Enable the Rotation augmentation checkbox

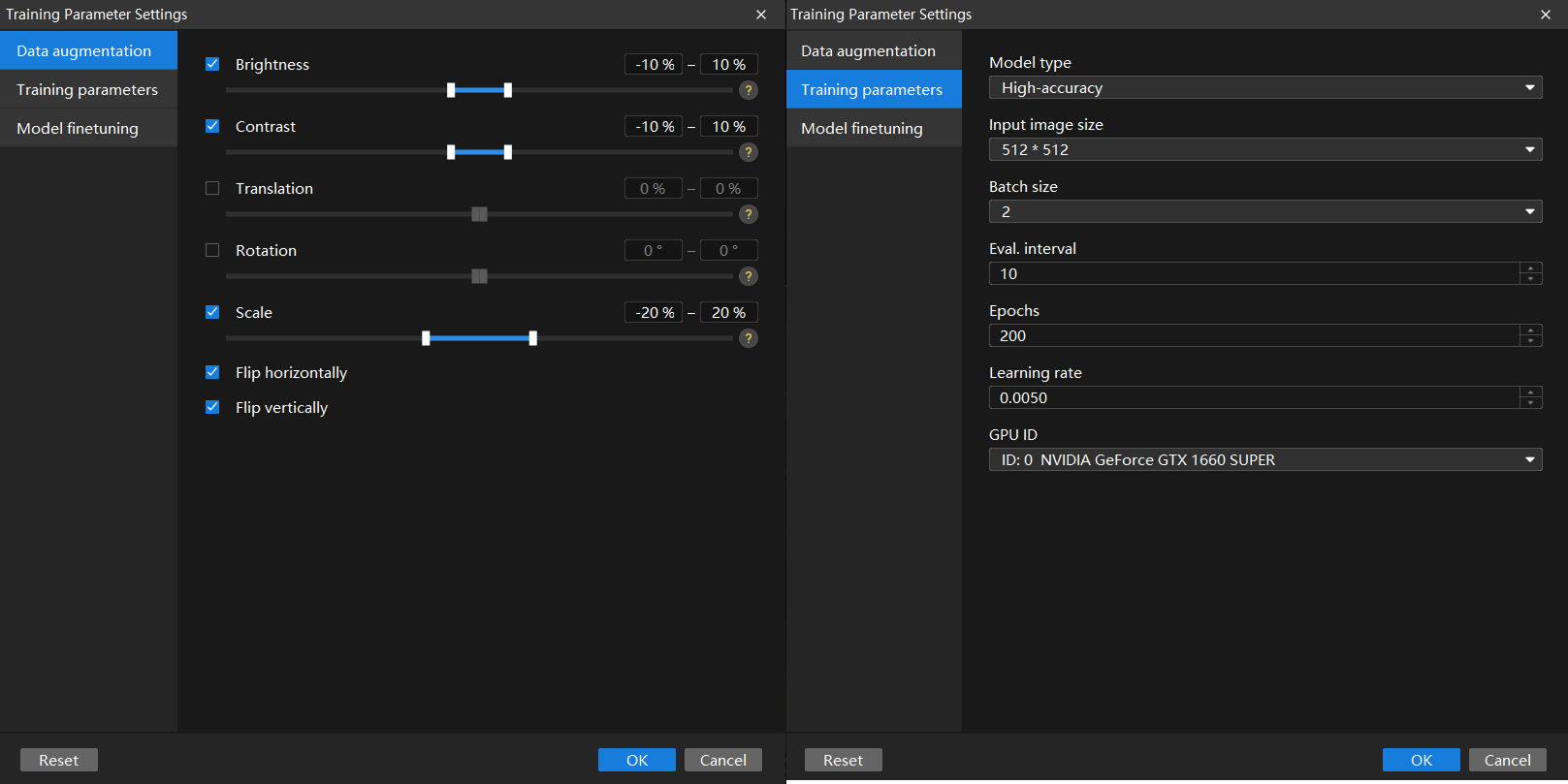212,250
